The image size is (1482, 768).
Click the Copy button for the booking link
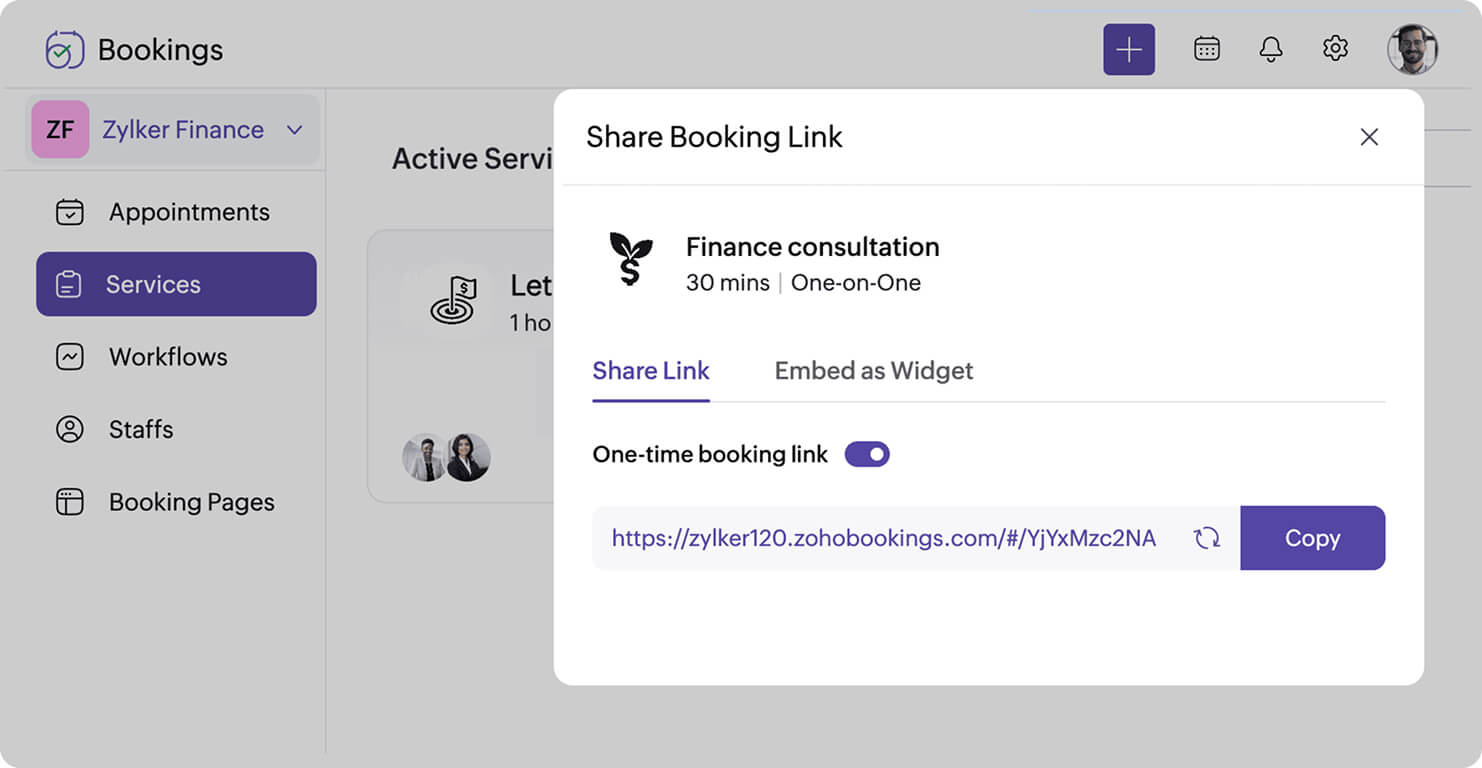(1312, 538)
